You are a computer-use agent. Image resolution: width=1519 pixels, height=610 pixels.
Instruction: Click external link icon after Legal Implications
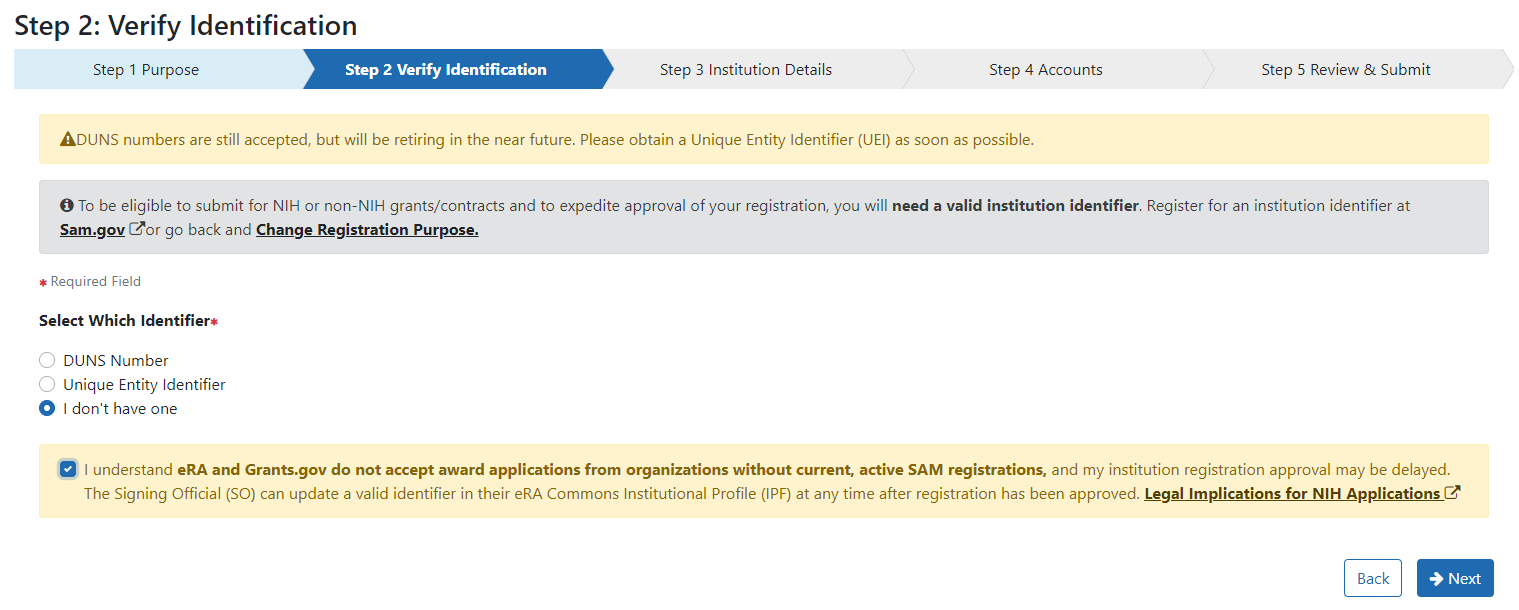[1453, 493]
